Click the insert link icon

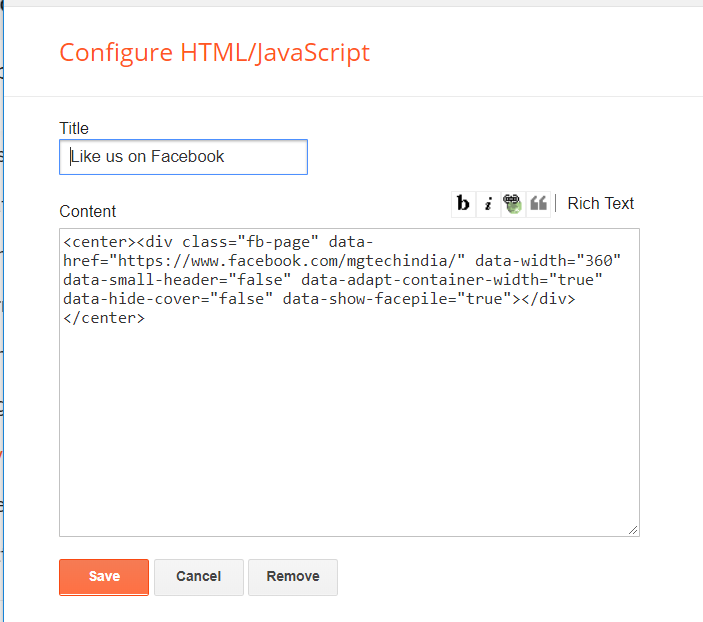tap(513, 203)
